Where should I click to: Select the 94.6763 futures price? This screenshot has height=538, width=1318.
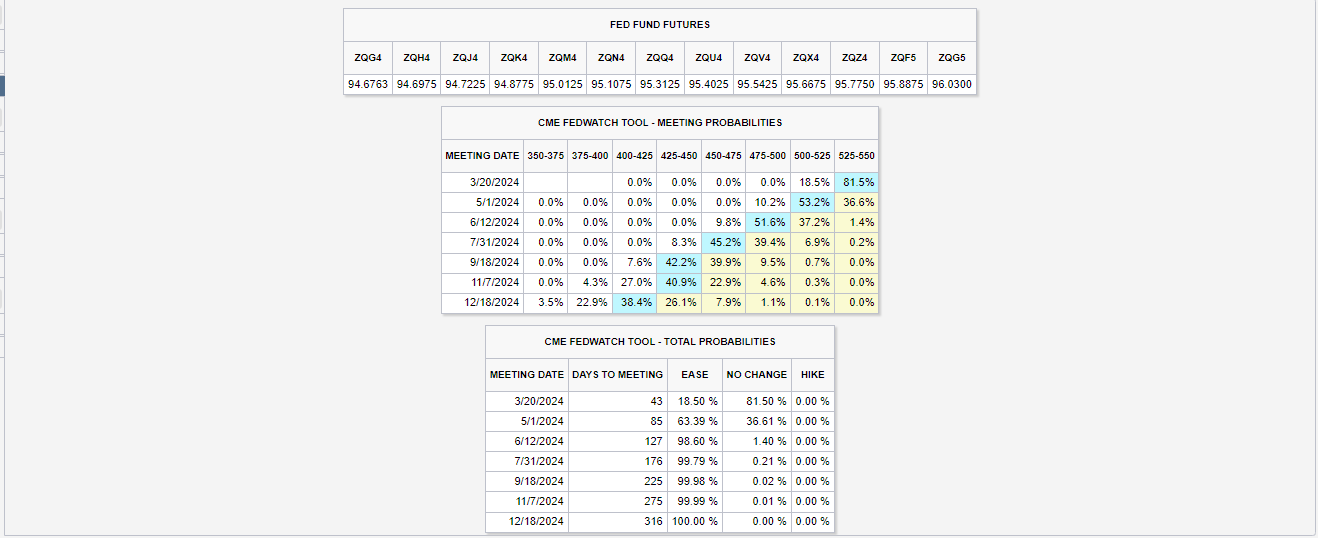point(368,84)
